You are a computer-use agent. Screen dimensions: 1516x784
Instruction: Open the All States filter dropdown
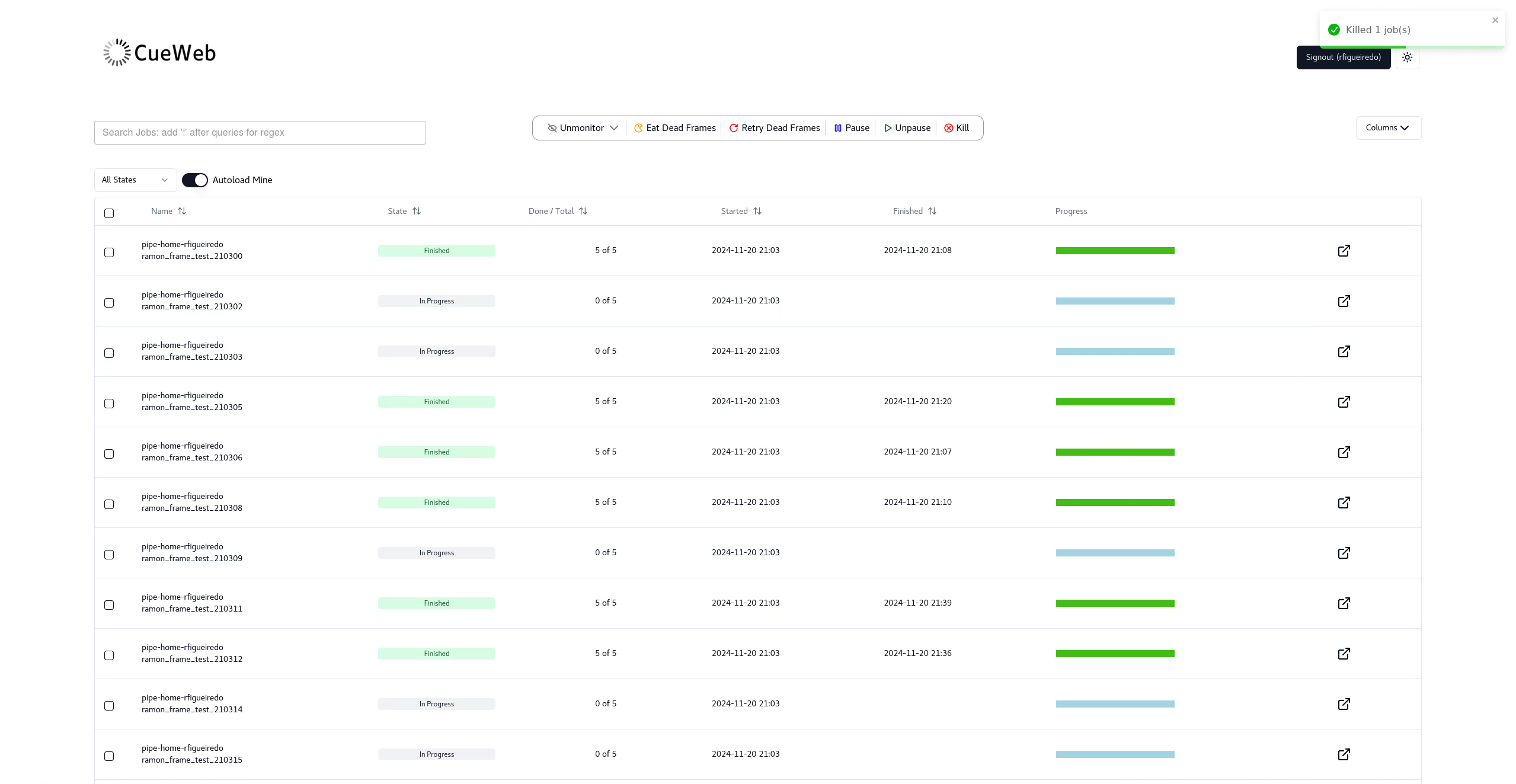click(135, 180)
